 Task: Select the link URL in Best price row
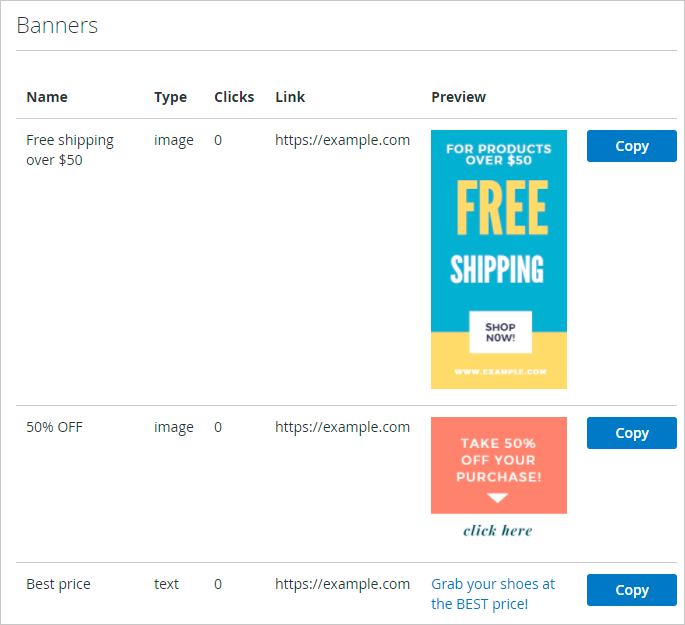[342, 584]
